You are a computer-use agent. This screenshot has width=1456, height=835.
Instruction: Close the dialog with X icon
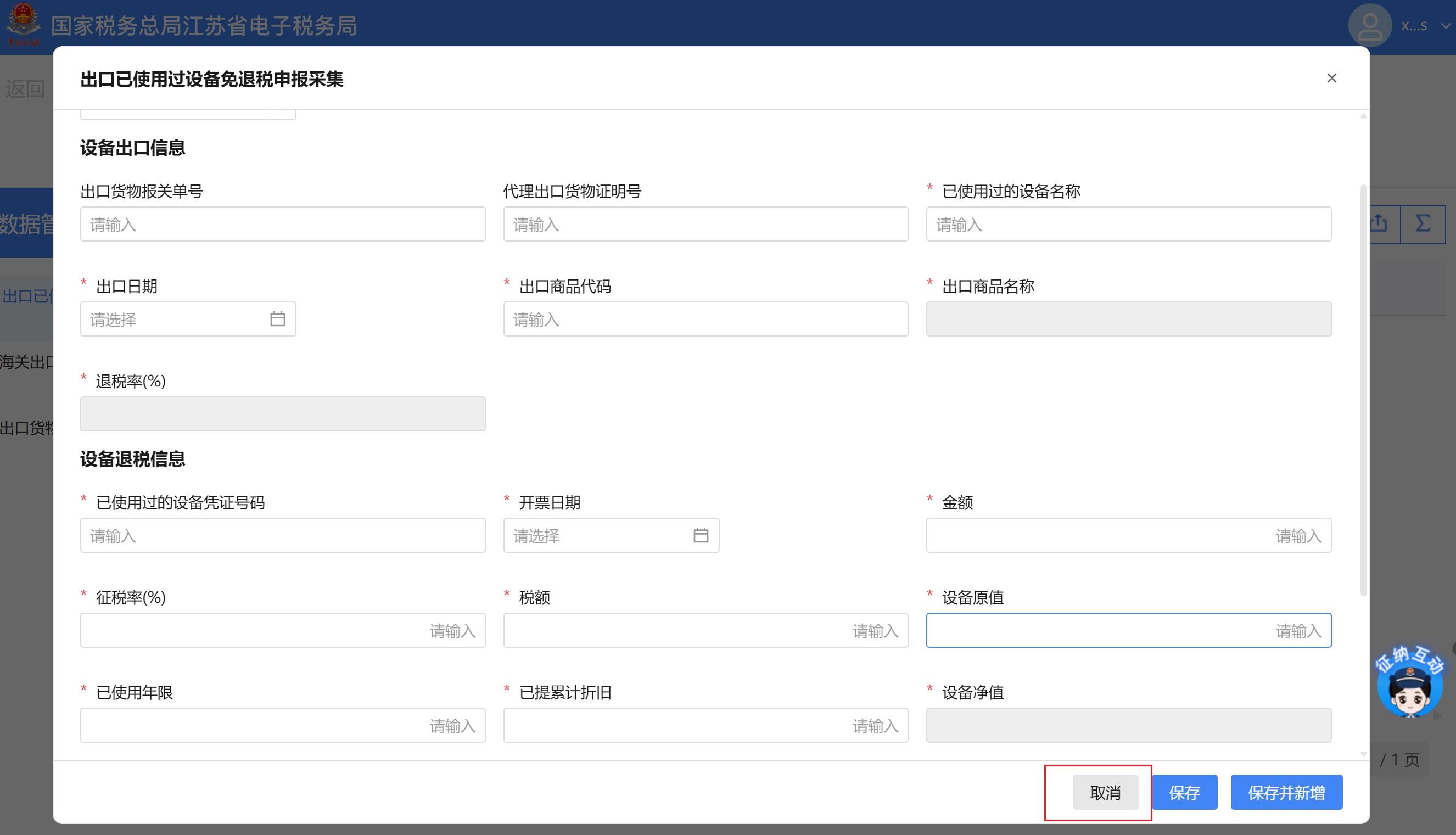click(x=1331, y=78)
